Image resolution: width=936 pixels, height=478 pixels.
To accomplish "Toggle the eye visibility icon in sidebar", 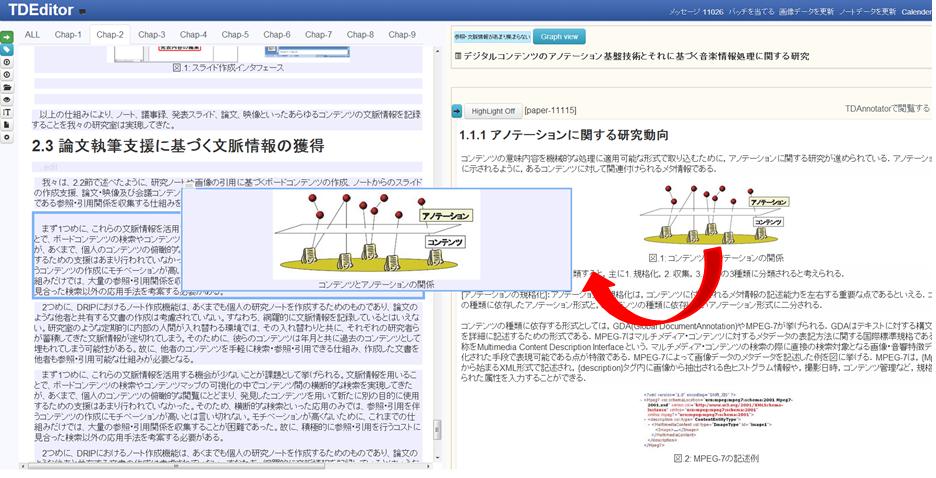I will [6, 100].
